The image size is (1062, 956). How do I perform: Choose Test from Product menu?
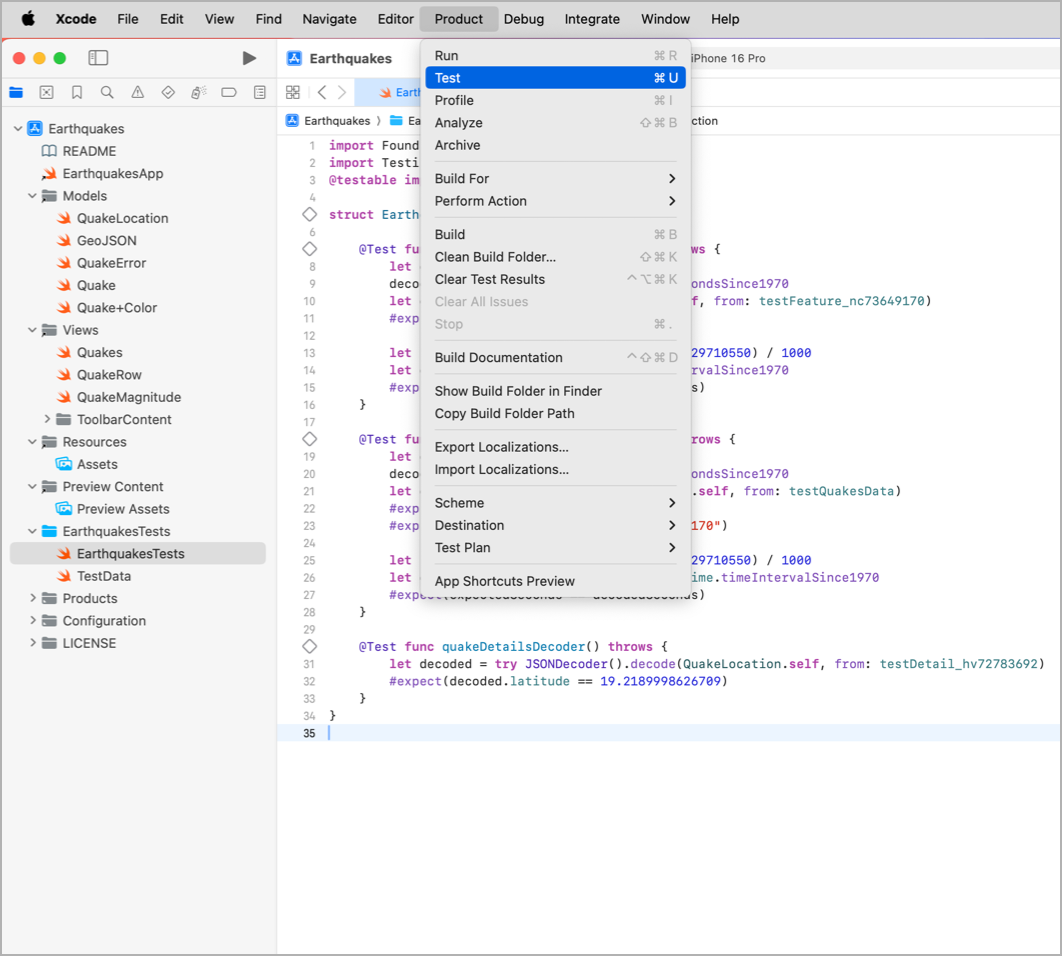pyautogui.click(x=555, y=78)
